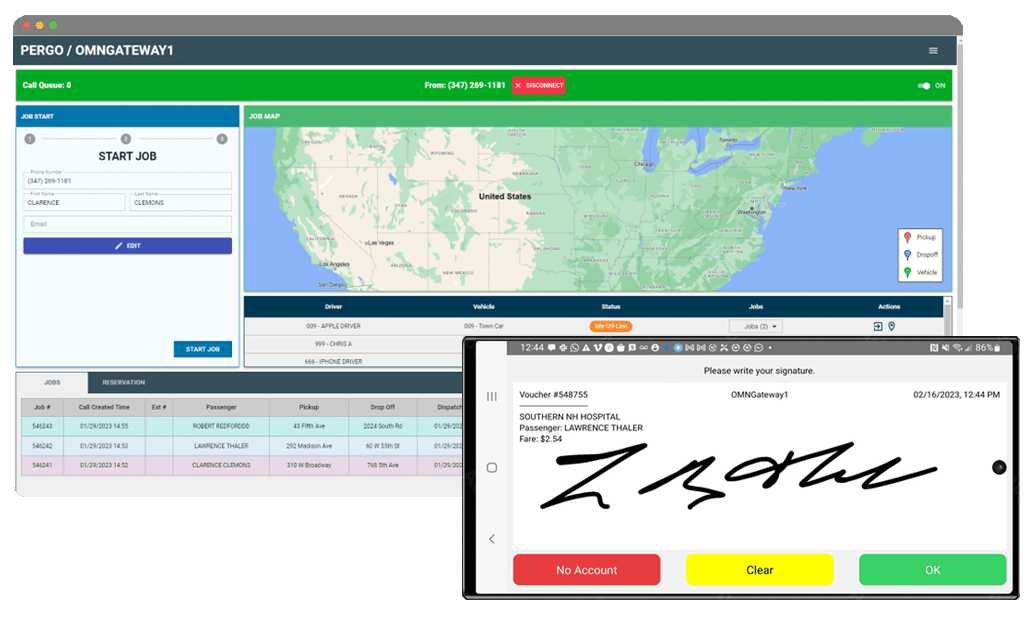
Task: Click Vehicle column header
Action: pos(483,307)
